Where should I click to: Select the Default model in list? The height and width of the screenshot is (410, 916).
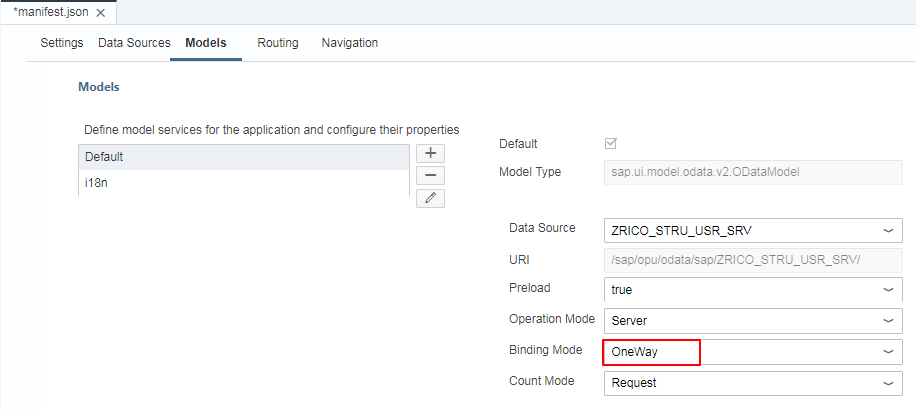(x=243, y=157)
